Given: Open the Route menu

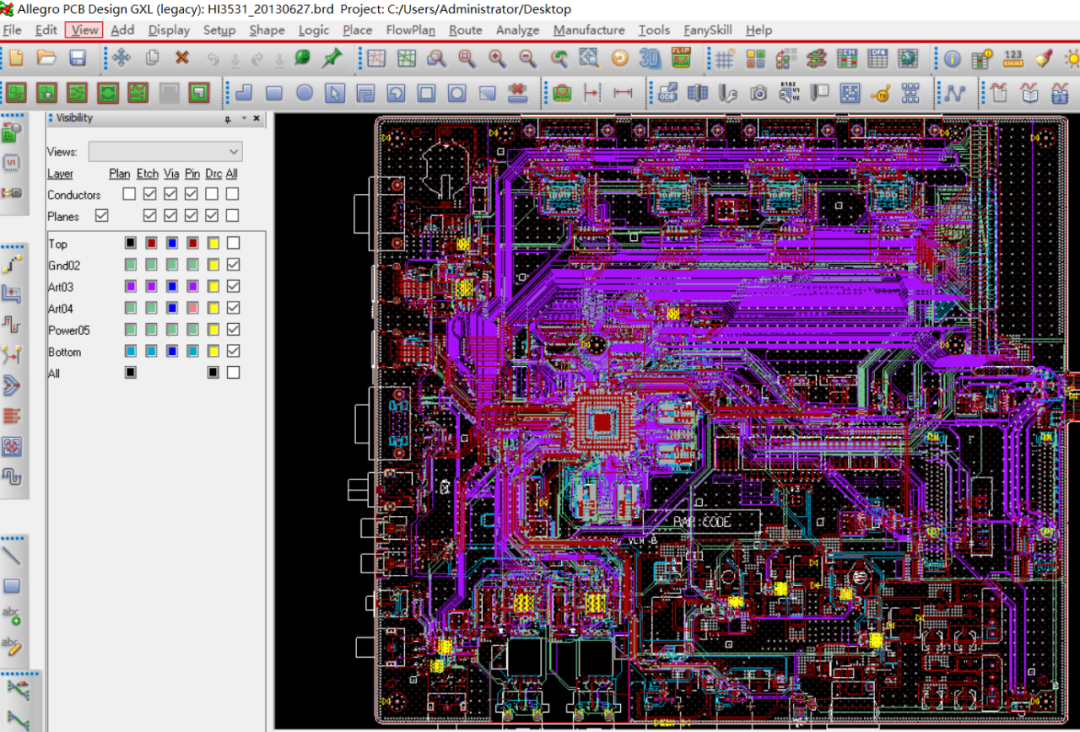Looking at the screenshot, I should 466,30.
